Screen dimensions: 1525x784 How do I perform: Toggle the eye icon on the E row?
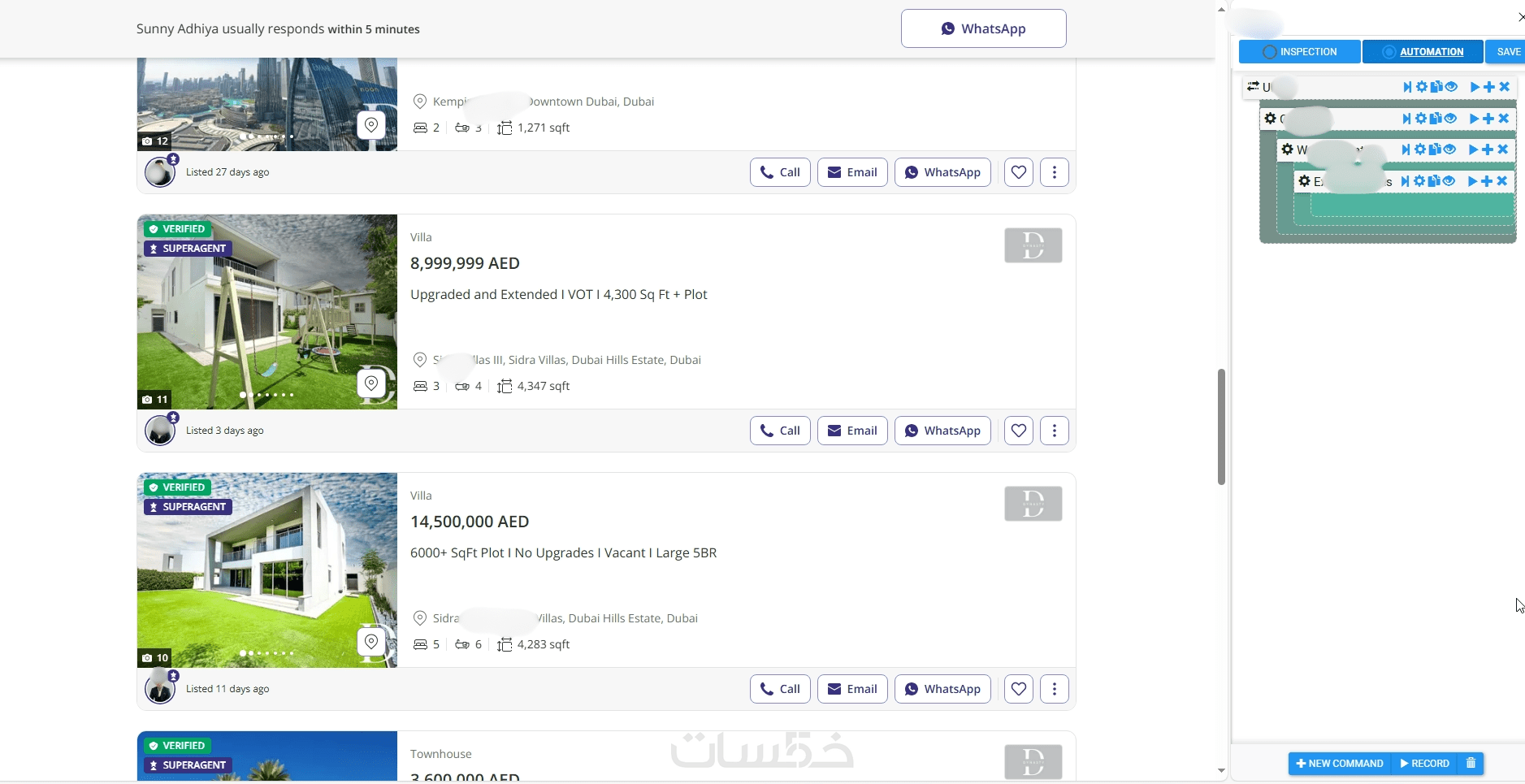tap(1449, 181)
